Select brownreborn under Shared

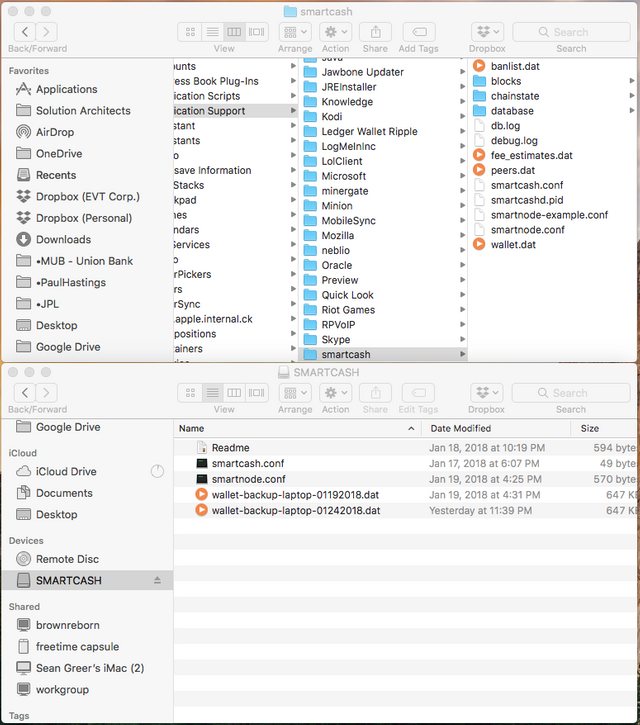click(68, 625)
